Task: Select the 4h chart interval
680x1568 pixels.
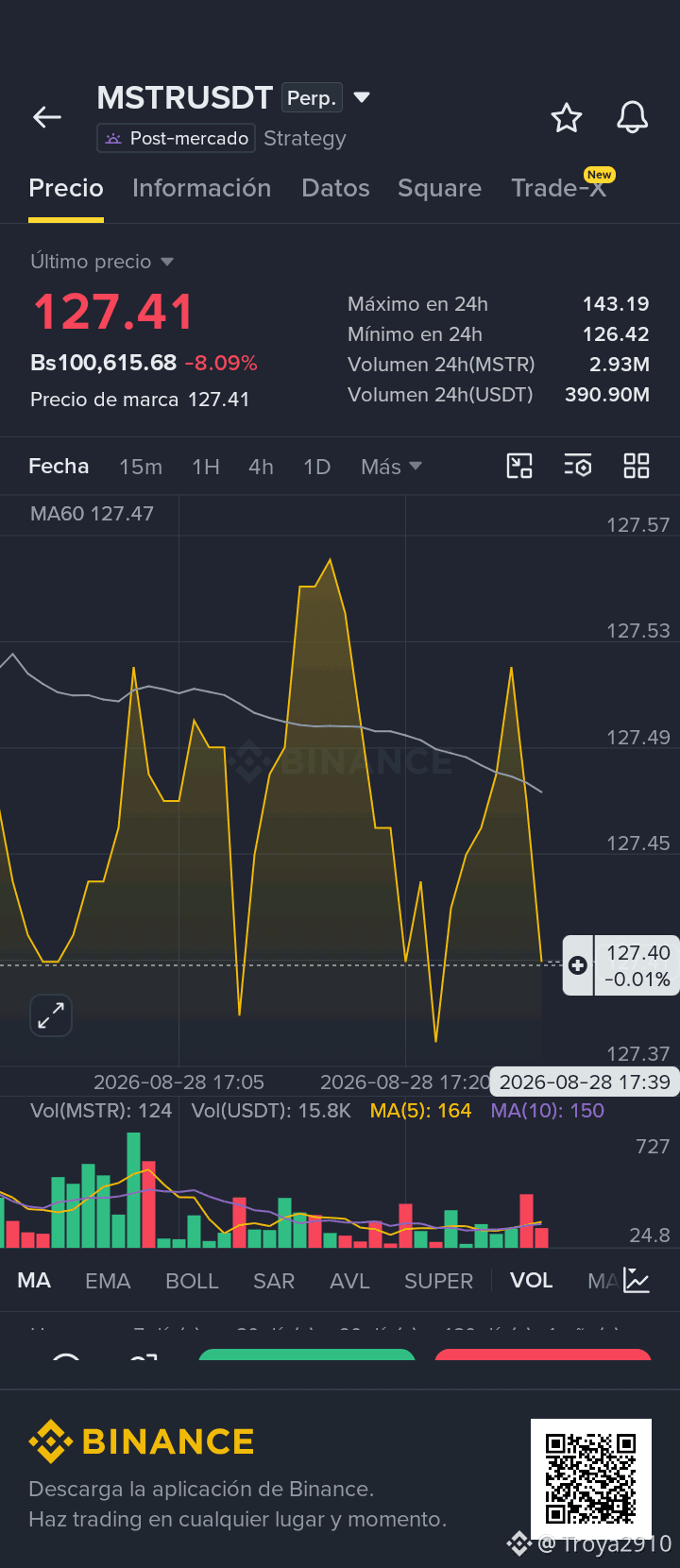Action: [x=261, y=467]
